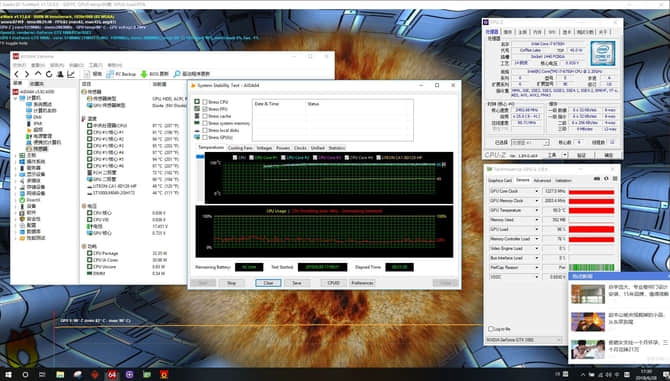Click the graph chart icon in AIDA64 toolbar
Viewport: 670px width, 381px height.
pyautogui.click(x=71, y=74)
